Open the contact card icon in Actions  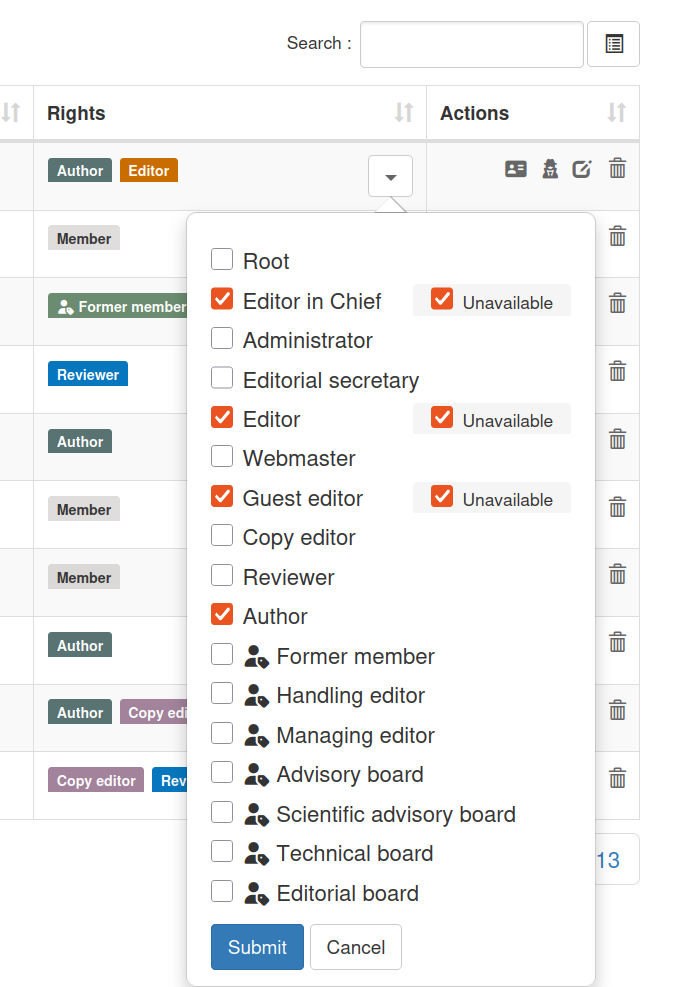pos(516,169)
